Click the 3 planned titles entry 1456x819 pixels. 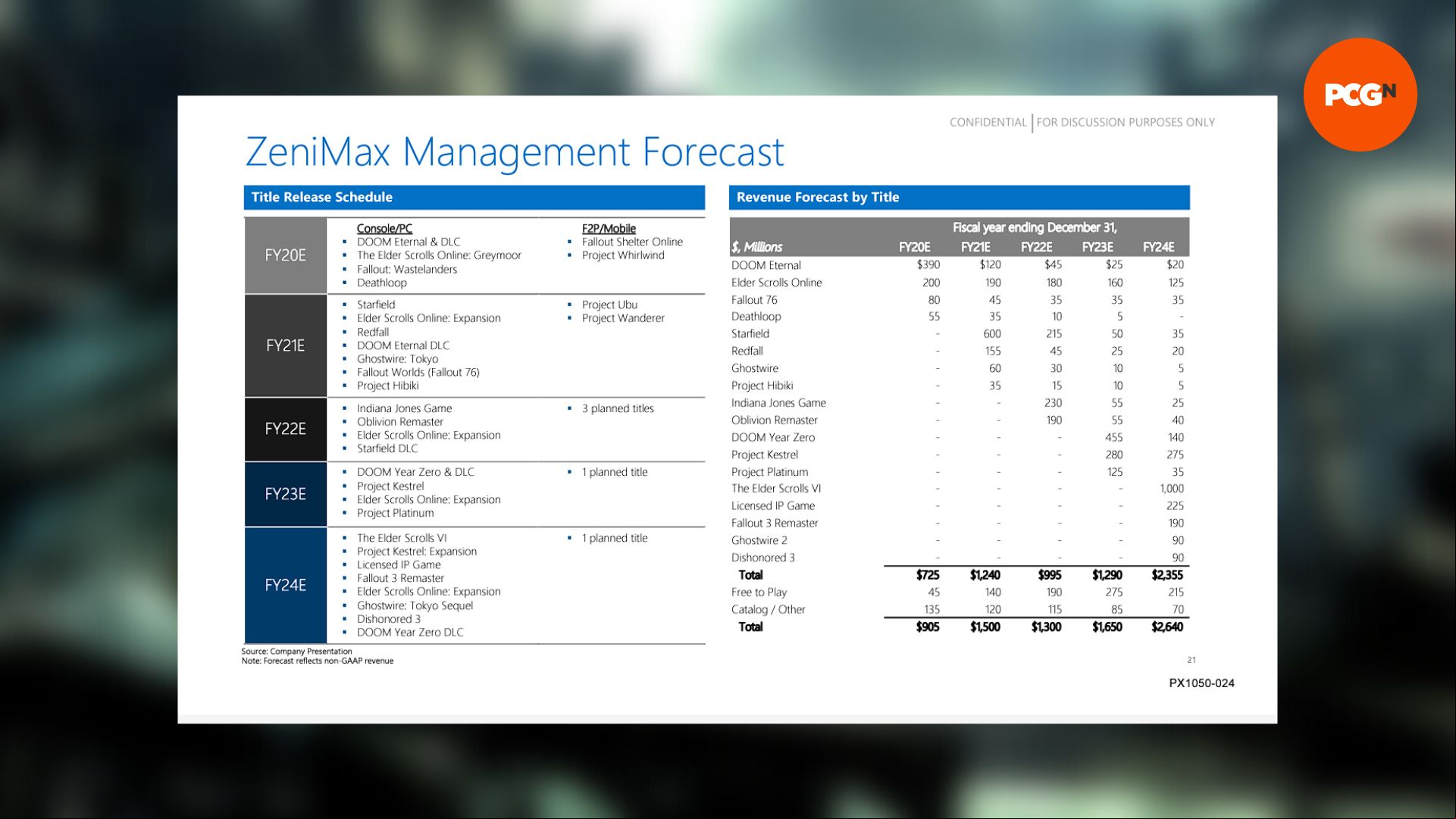pyautogui.click(x=618, y=408)
